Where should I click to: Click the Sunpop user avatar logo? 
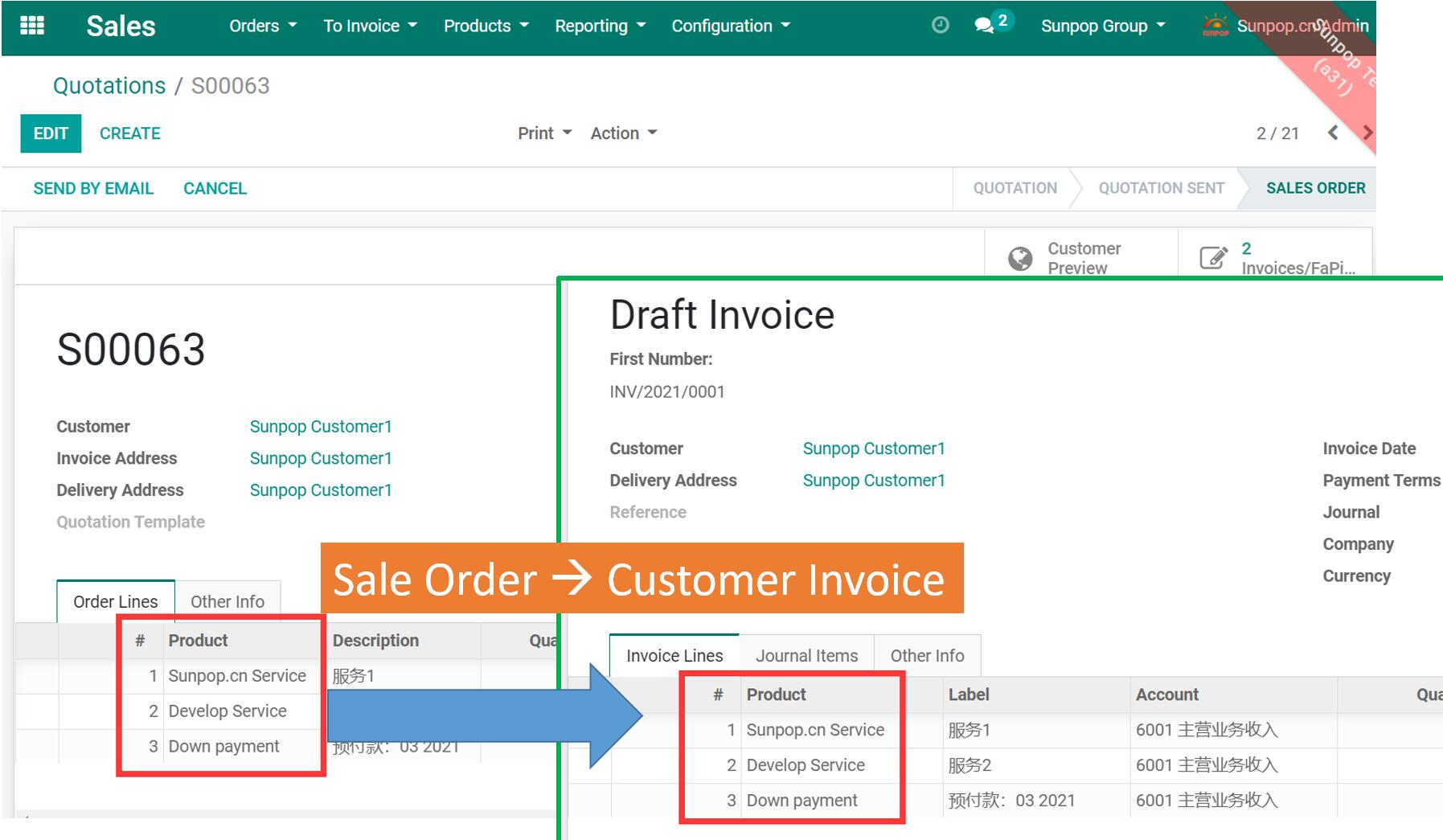click(1215, 26)
